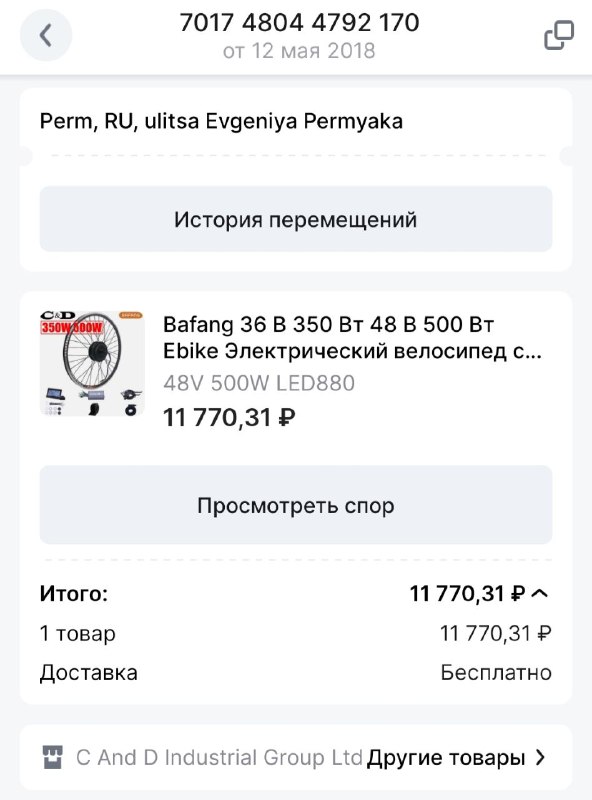
Task: Open the Bafang wheel product thumbnail
Action: [92, 363]
